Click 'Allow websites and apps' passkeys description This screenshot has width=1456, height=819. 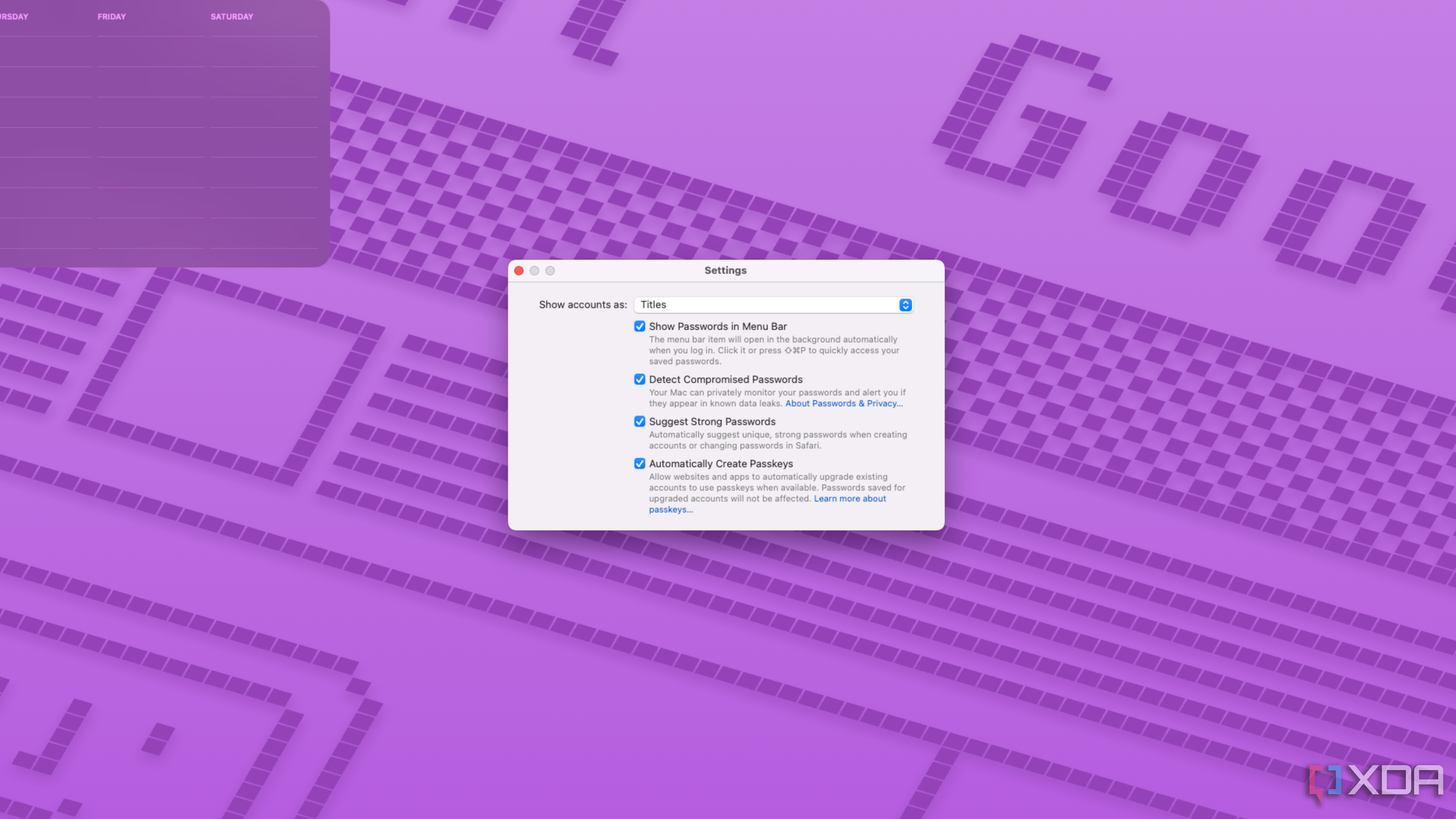click(777, 488)
